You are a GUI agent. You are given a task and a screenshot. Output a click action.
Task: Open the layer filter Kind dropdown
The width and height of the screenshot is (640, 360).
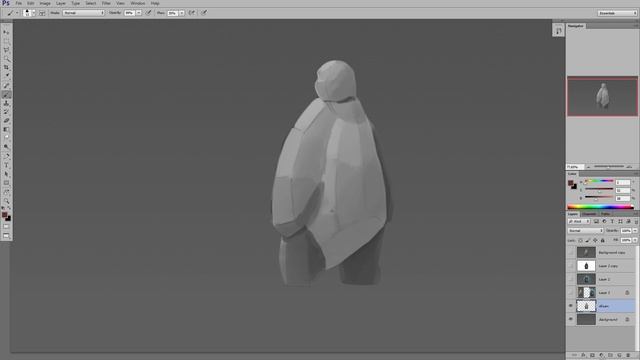click(579, 221)
